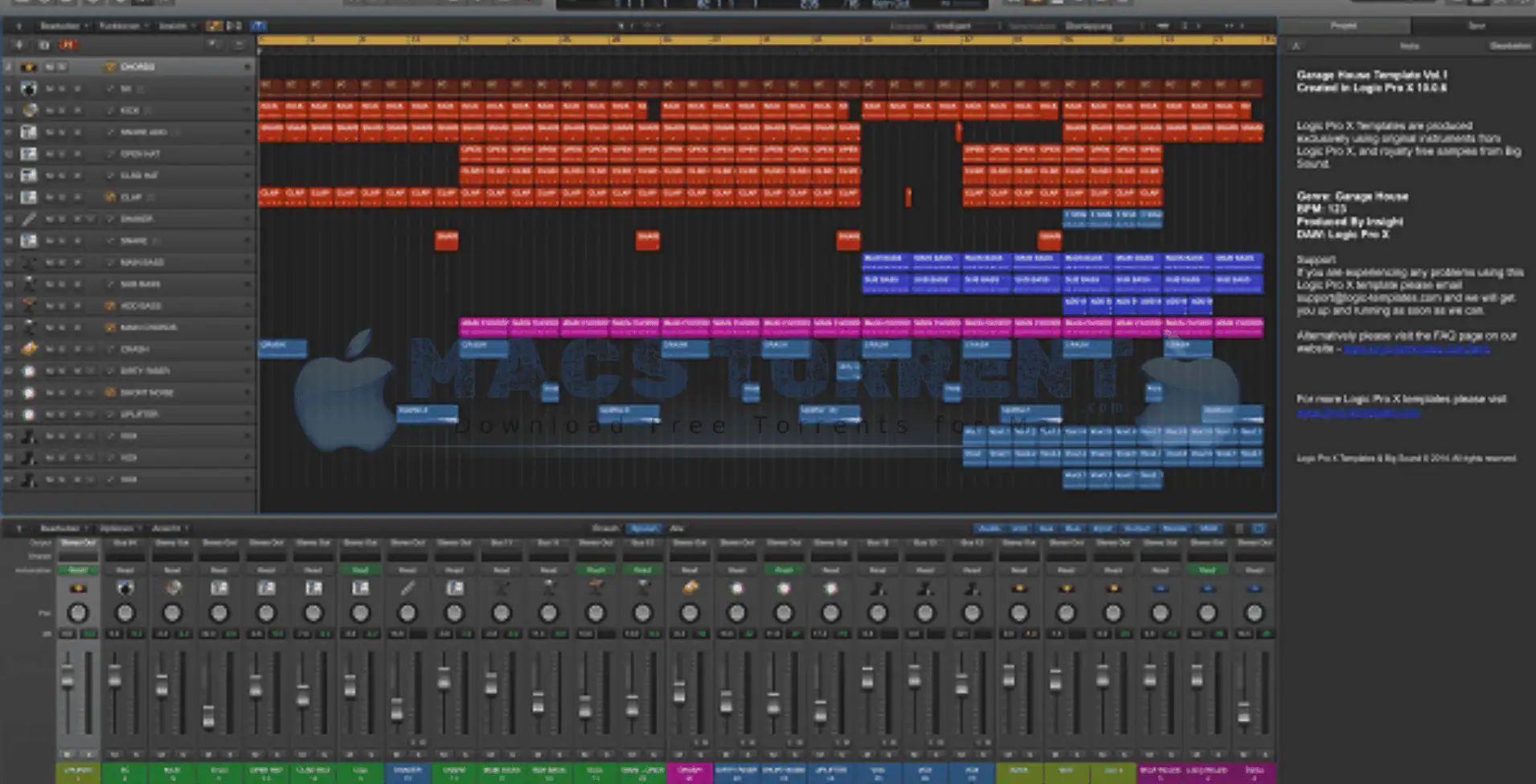Screen dimensions: 1536x784
Task: Click the Add Track plus icon in track header
Action: (x=18, y=45)
